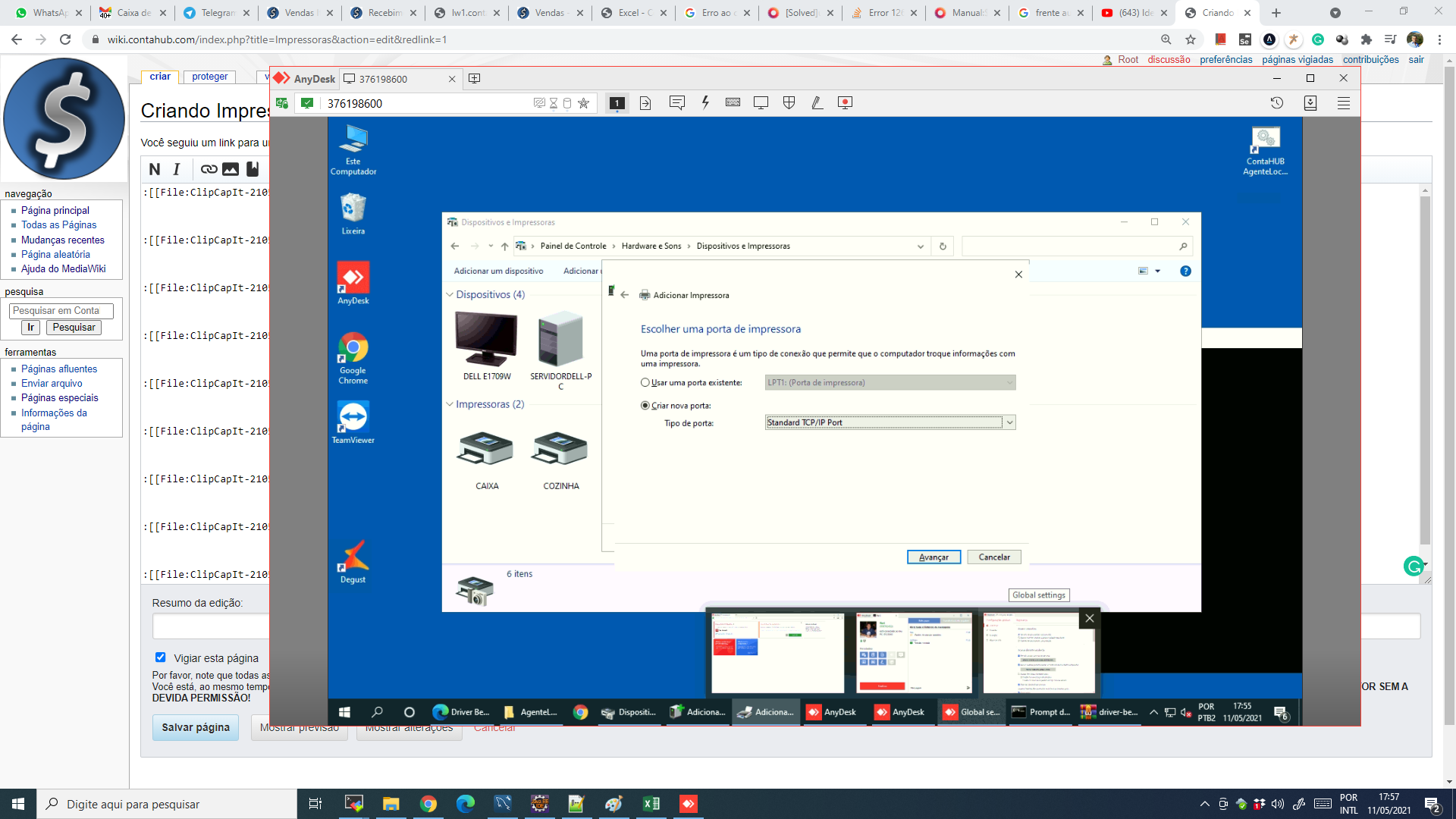
Task: Open new AnyDesk session tab icon
Action: (475, 78)
